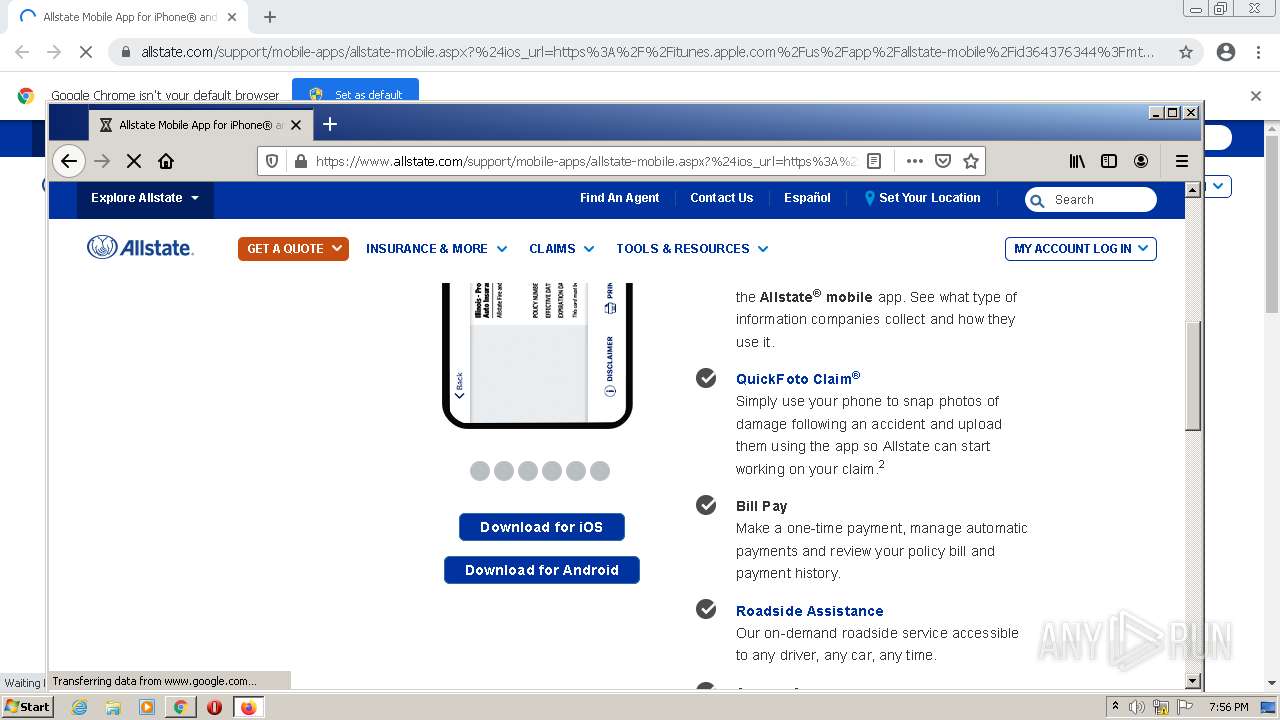Open Opera from the taskbar
This screenshot has width=1280, height=720.
click(214, 707)
